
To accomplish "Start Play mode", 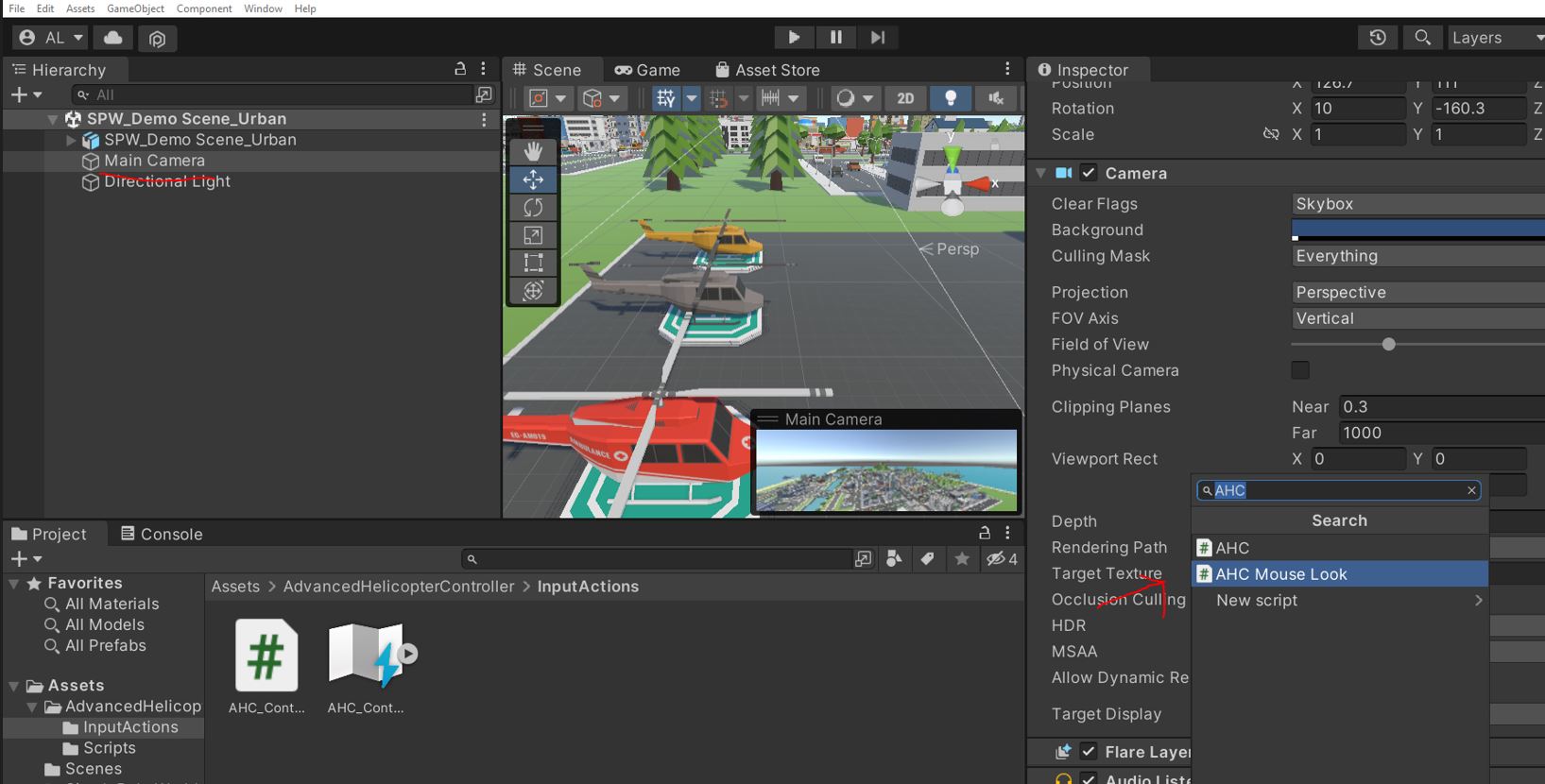I will (x=794, y=38).
